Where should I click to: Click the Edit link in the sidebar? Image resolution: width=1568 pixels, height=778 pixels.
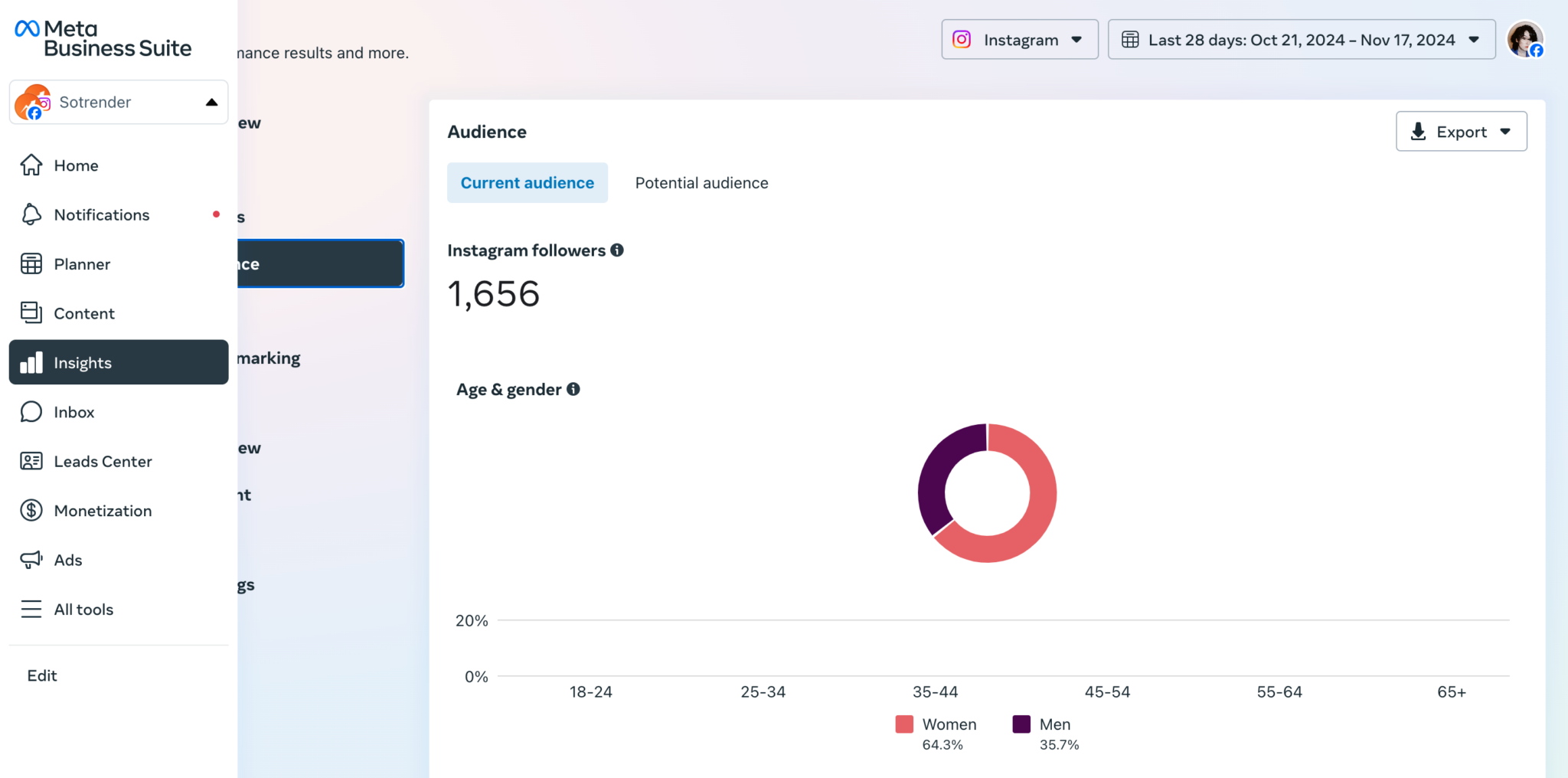point(42,675)
